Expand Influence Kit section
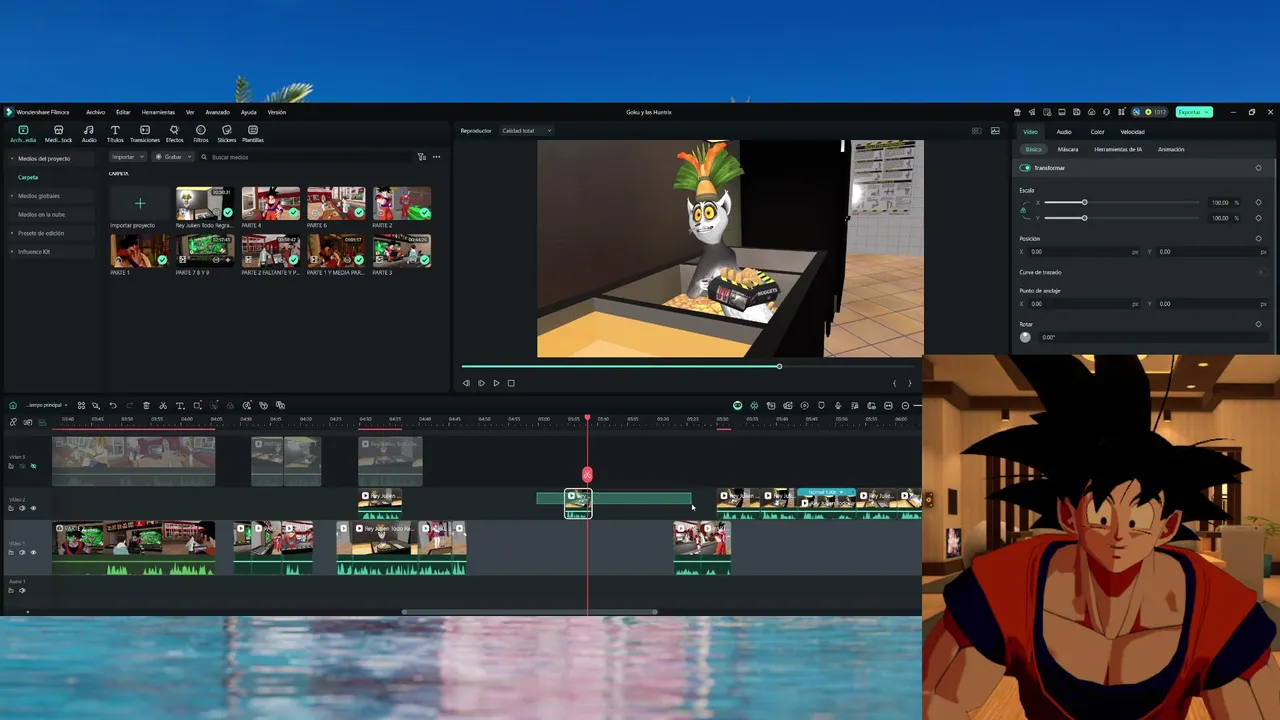Screen dimensions: 1280x720 (x=11, y=252)
